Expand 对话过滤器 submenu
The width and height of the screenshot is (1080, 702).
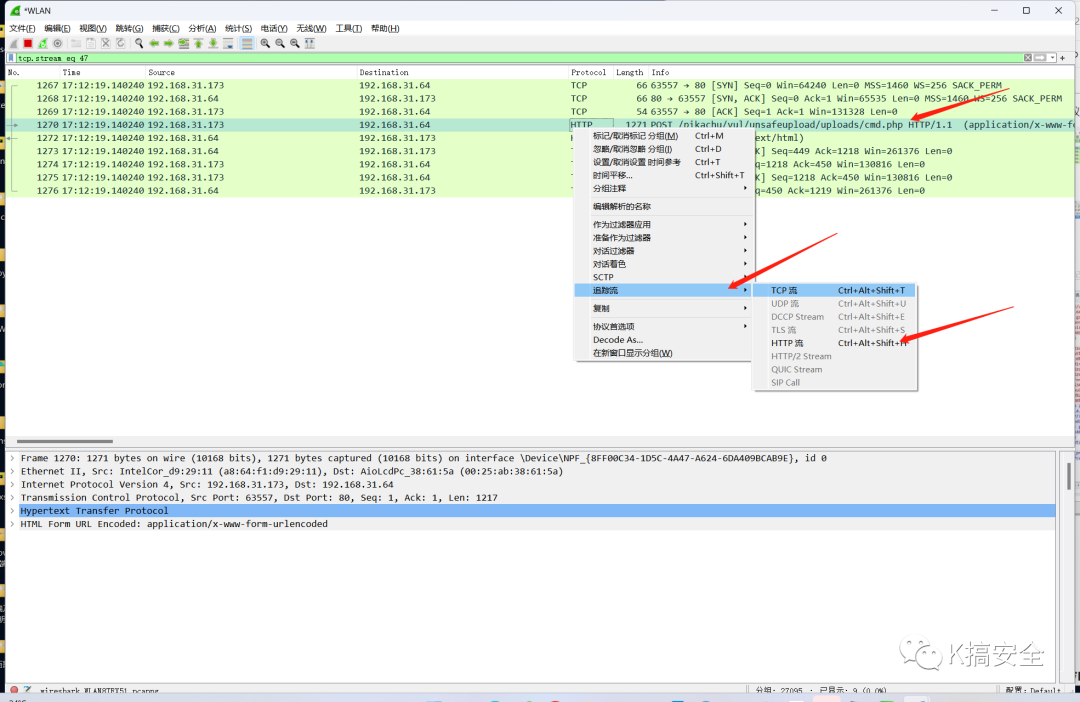(x=663, y=251)
